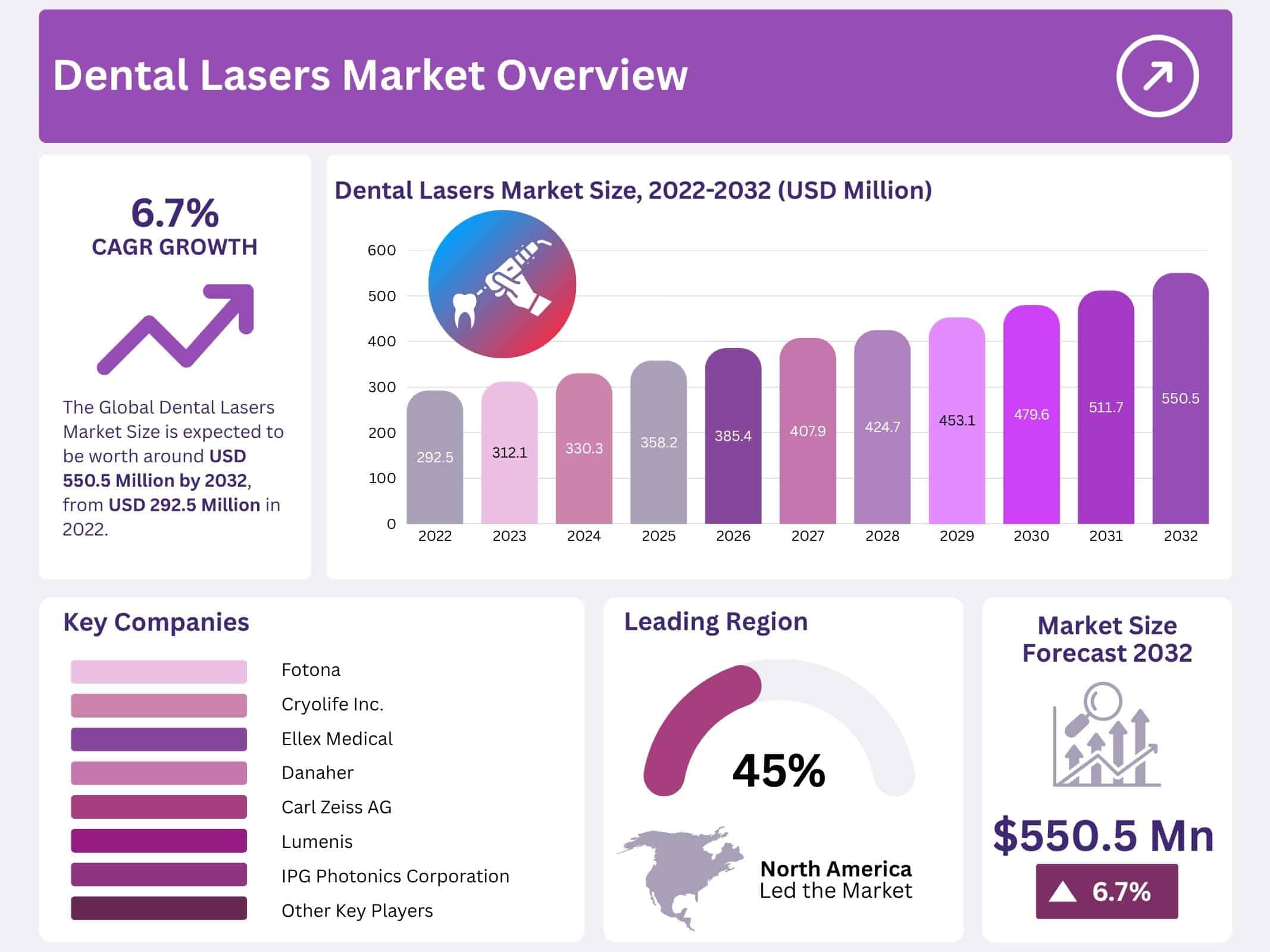The width and height of the screenshot is (1270, 952).
Task: Click the $550.5 Mn forecast value
Action: [x=1103, y=835]
